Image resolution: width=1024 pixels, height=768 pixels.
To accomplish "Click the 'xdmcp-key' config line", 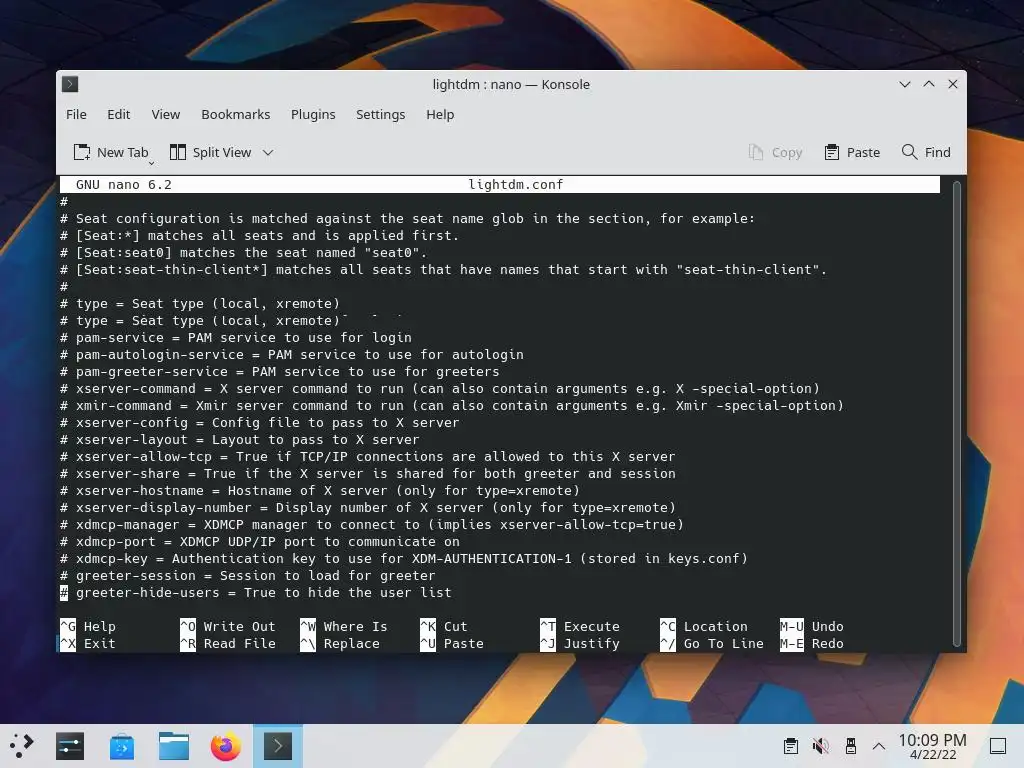I will pyautogui.click(x=404, y=558).
